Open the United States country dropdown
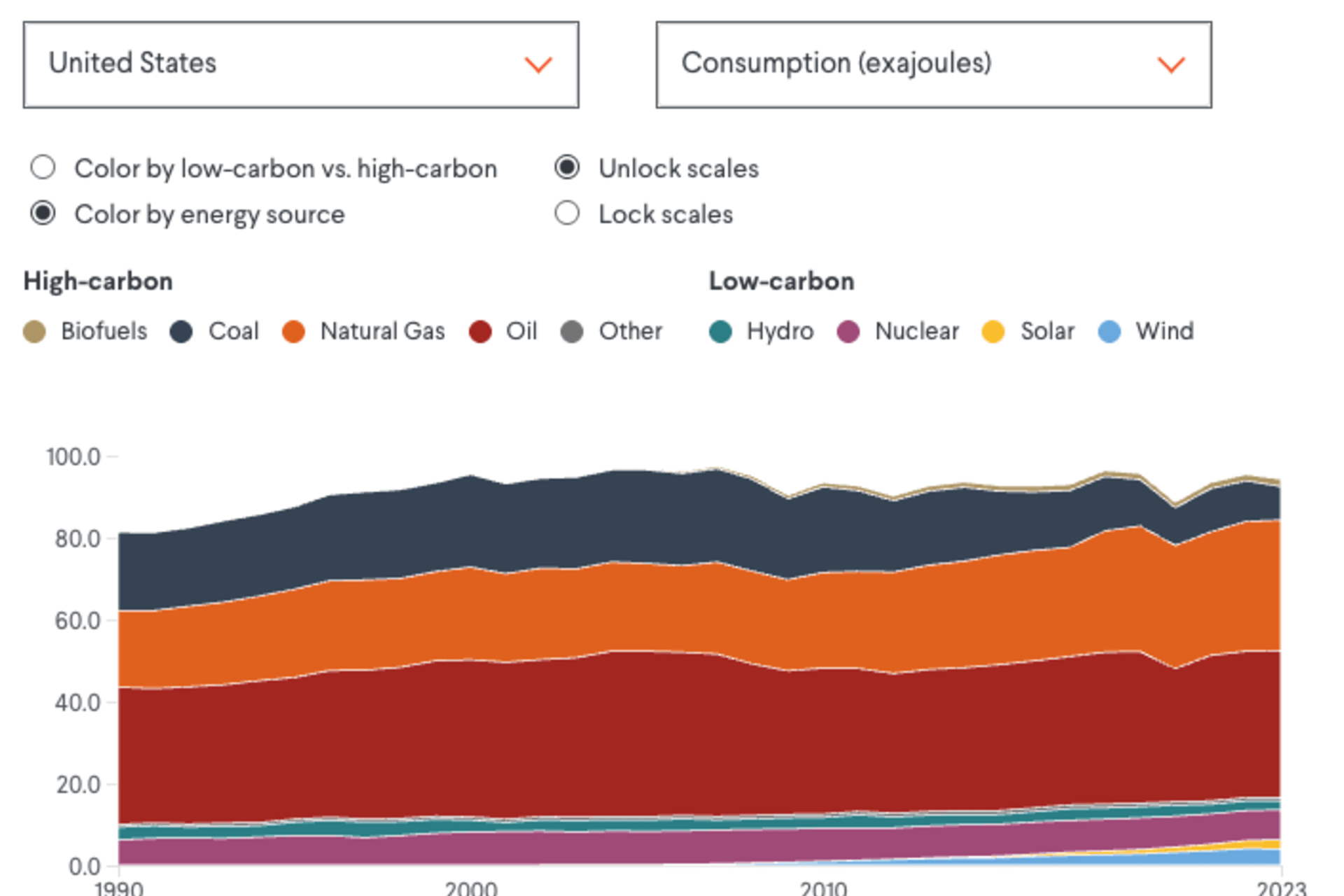1344x896 pixels. click(x=301, y=64)
